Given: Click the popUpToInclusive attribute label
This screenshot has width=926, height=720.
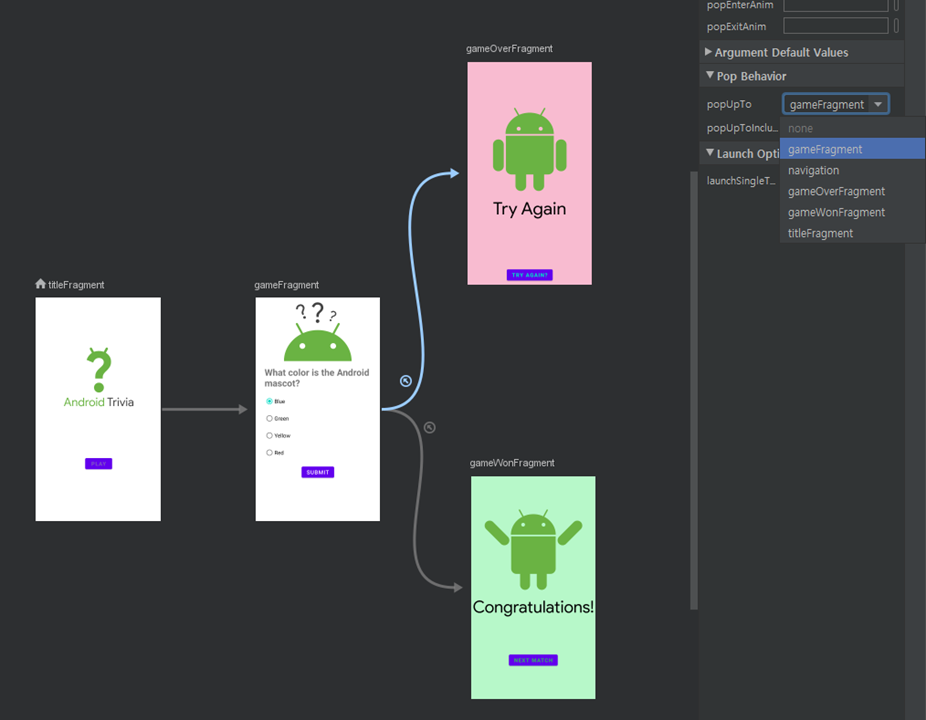Looking at the screenshot, I should (x=742, y=128).
